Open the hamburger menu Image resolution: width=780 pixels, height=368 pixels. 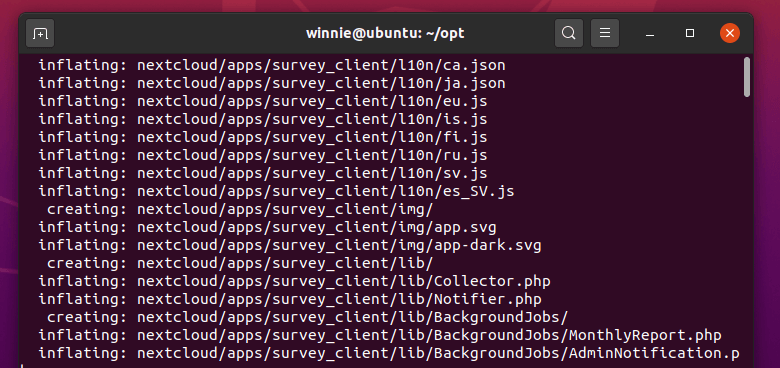click(604, 33)
